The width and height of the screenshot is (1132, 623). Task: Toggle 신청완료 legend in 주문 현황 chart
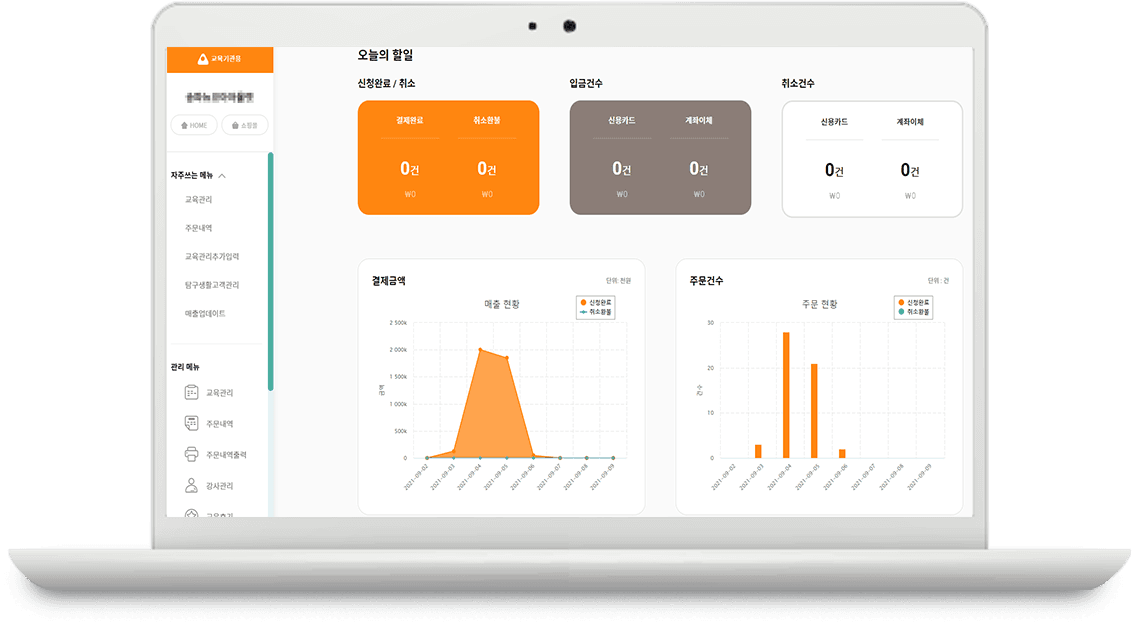click(912, 302)
